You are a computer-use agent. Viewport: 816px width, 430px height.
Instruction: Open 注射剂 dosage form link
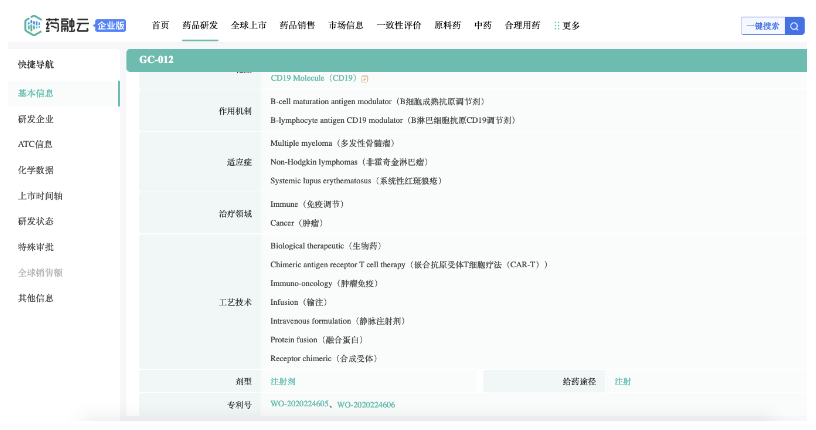(x=283, y=382)
